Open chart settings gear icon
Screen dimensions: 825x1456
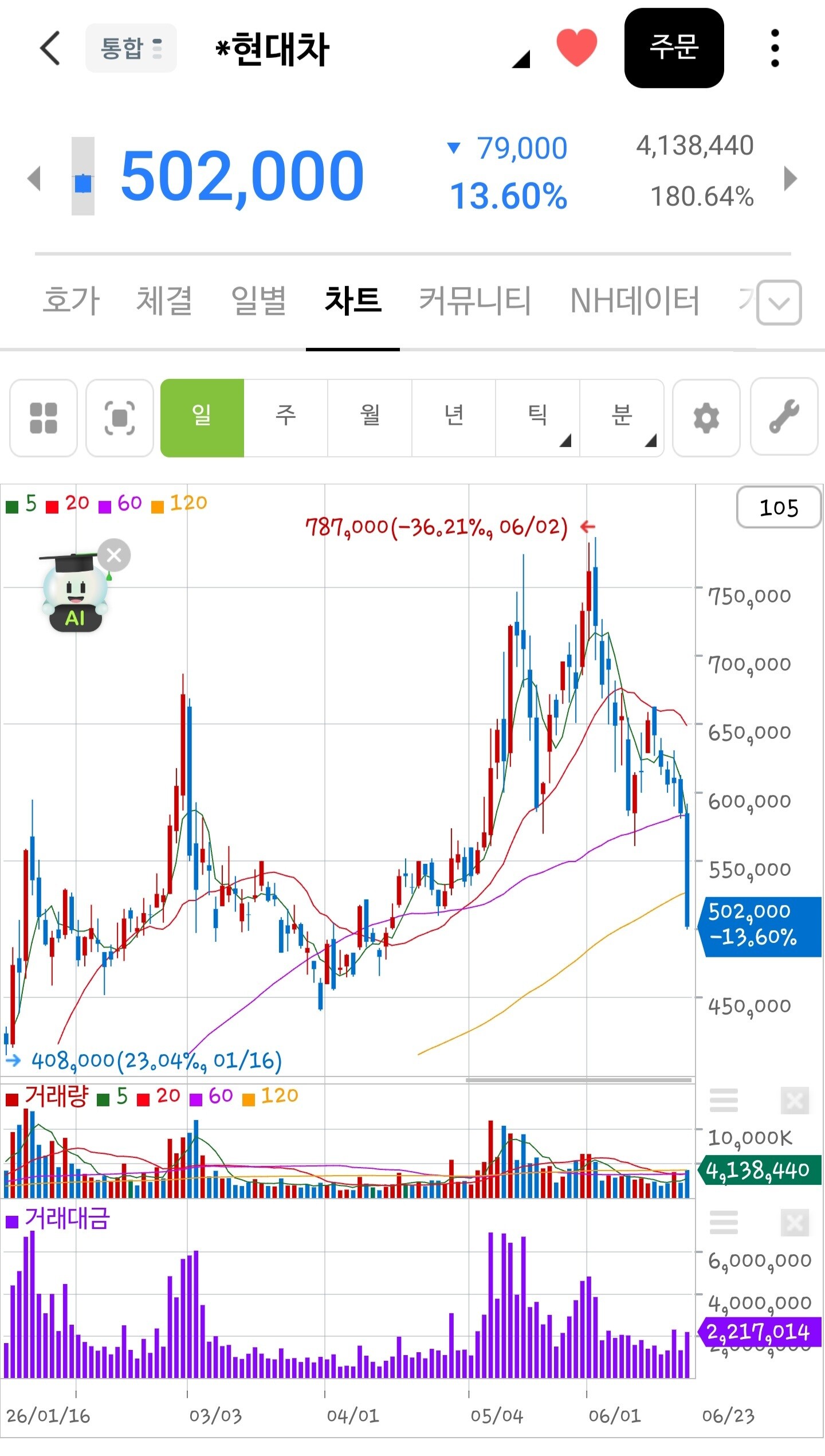(706, 418)
